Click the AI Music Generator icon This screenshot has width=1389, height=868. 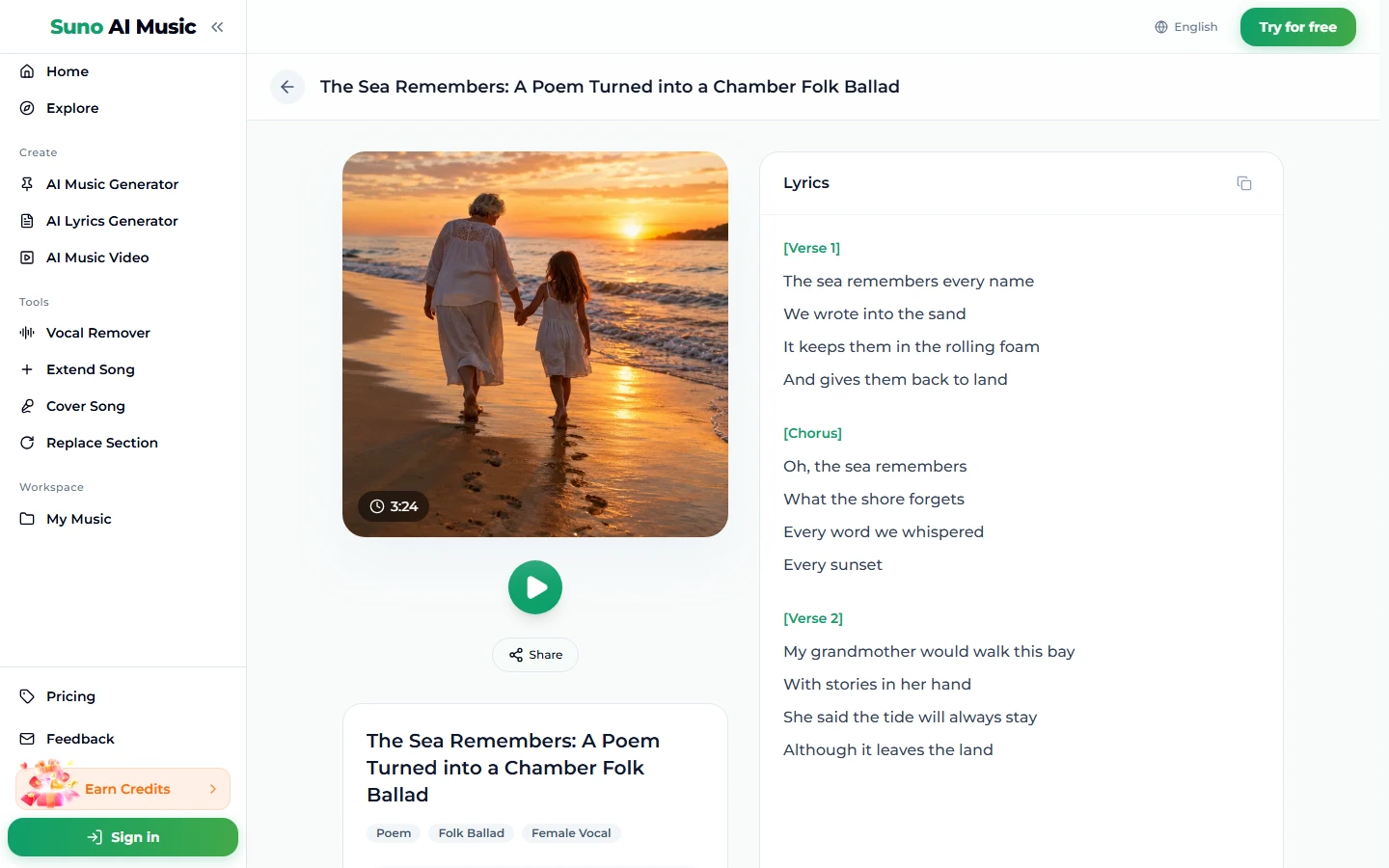[x=27, y=184]
